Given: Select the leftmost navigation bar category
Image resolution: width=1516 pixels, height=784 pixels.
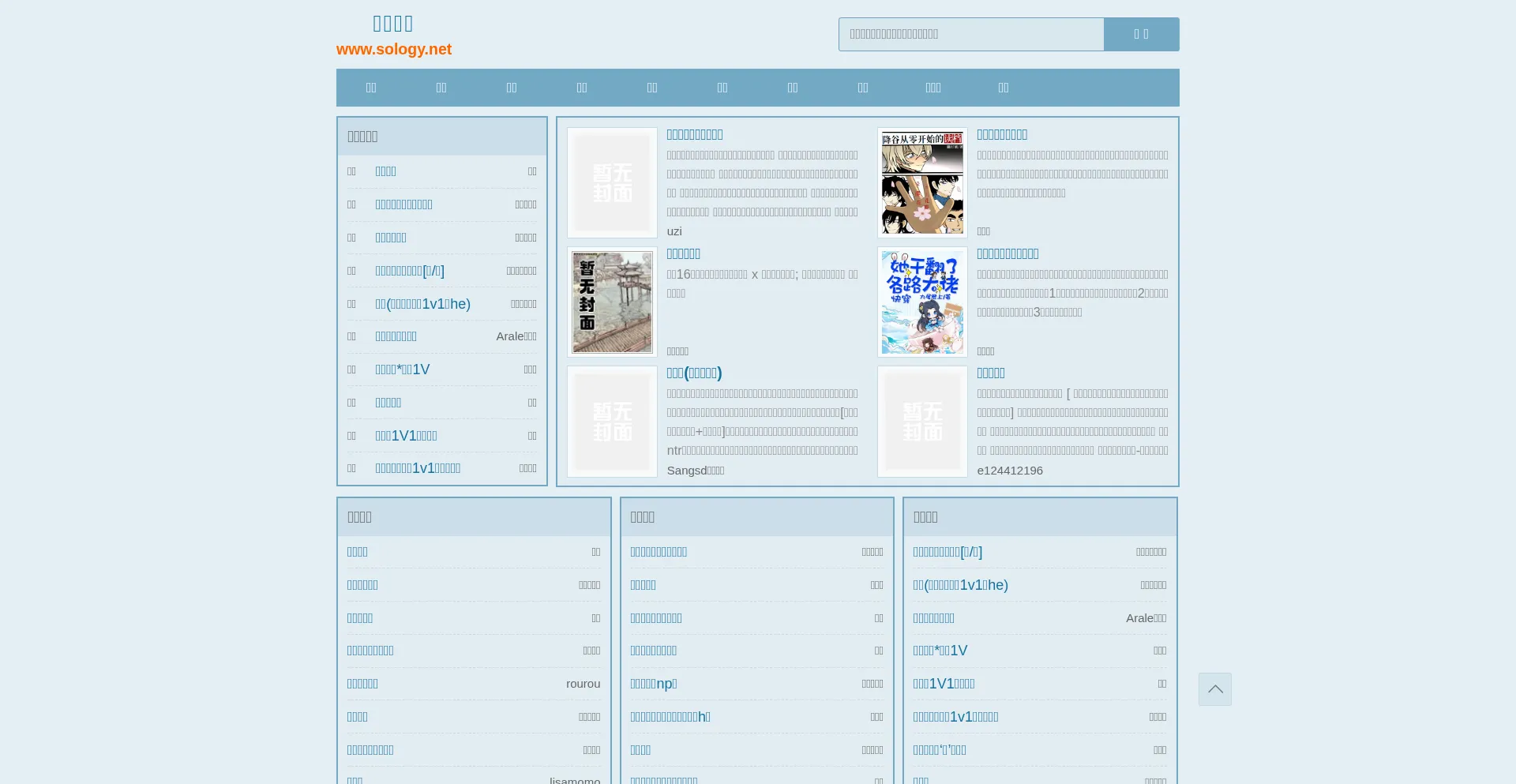Looking at the screenshot, I should 371,88.
